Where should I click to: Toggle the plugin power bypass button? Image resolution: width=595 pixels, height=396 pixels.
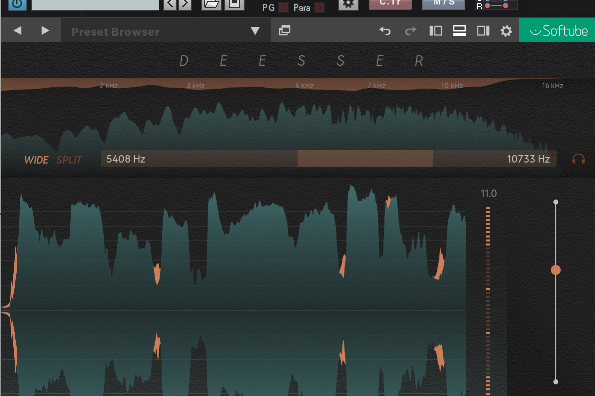pyautogui.click(x=17, y=4)
